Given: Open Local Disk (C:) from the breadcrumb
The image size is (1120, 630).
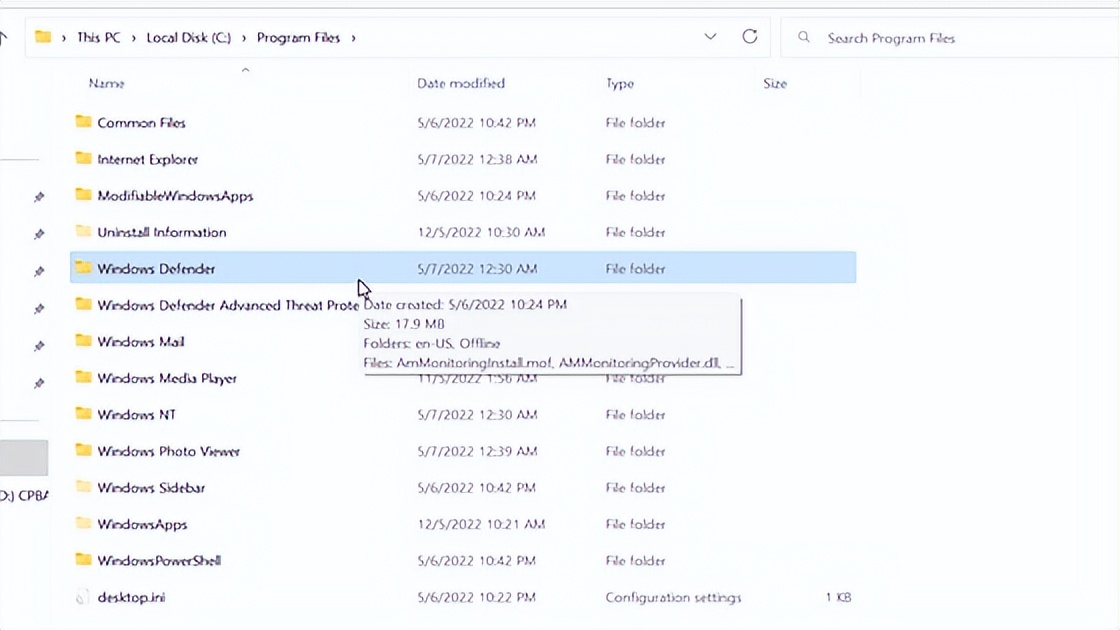Looking at the screenshot, I should (x=190, y=36).
